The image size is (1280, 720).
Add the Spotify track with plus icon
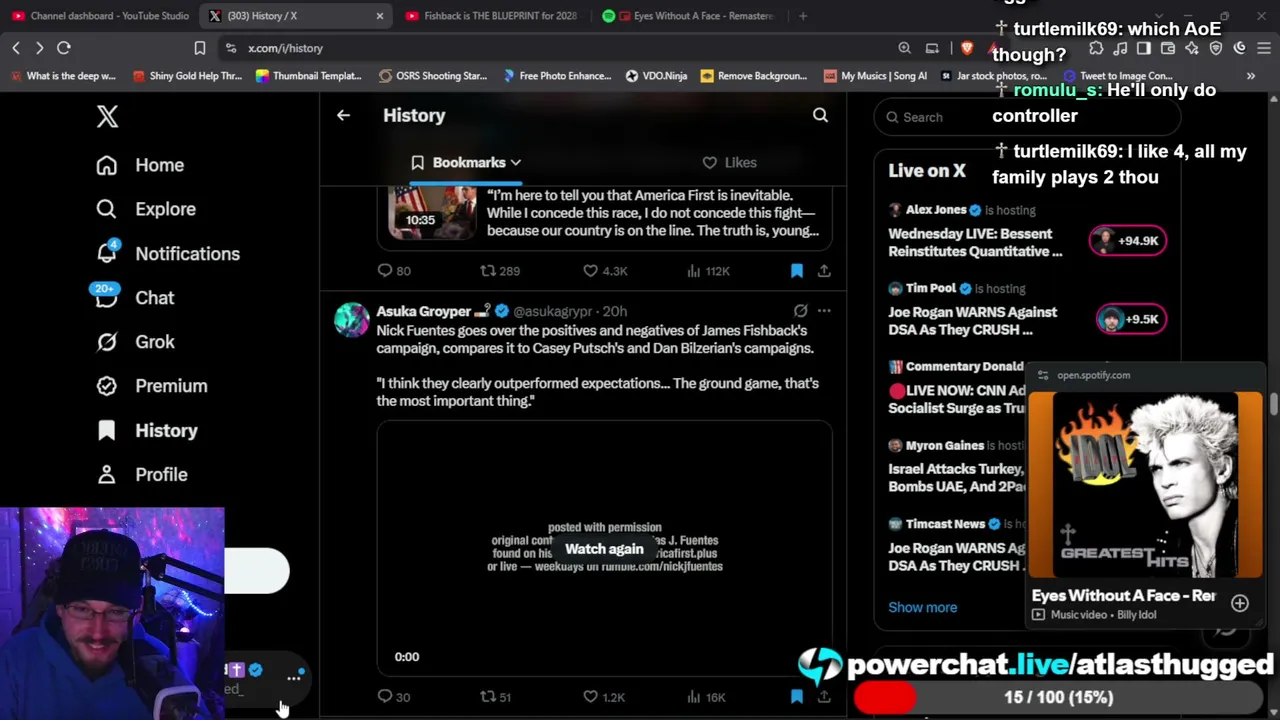tap(1240, 603)
